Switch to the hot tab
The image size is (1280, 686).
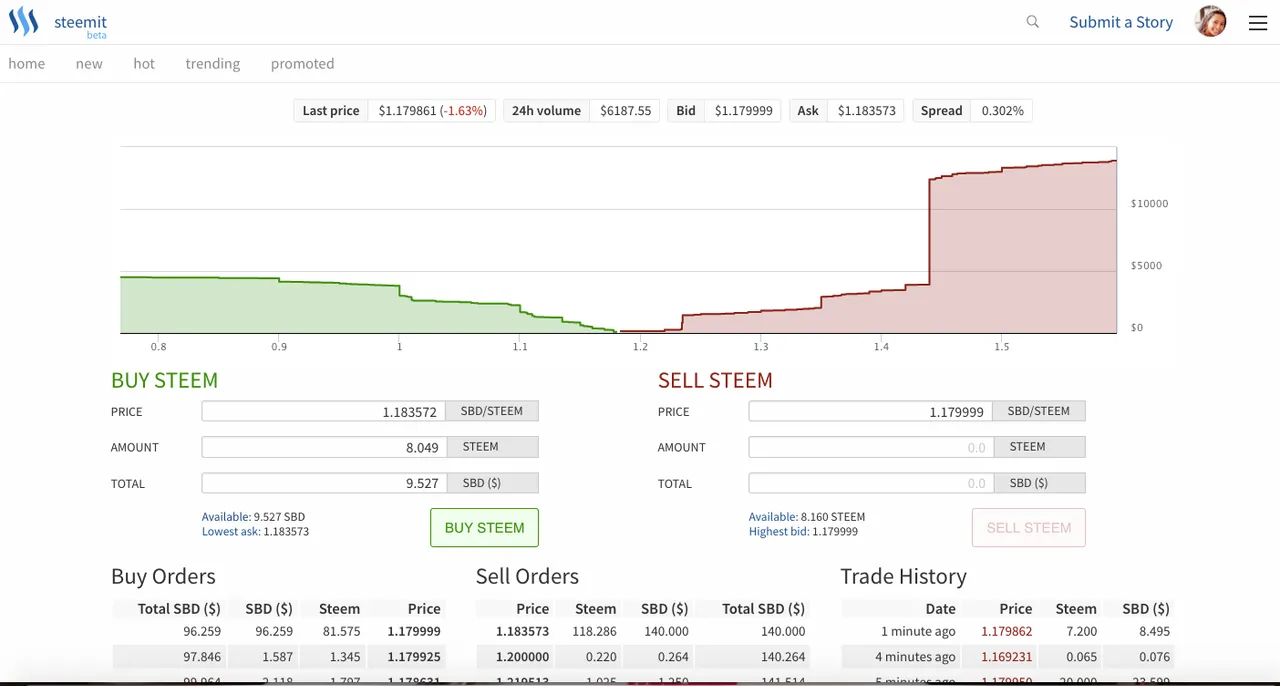144,63
